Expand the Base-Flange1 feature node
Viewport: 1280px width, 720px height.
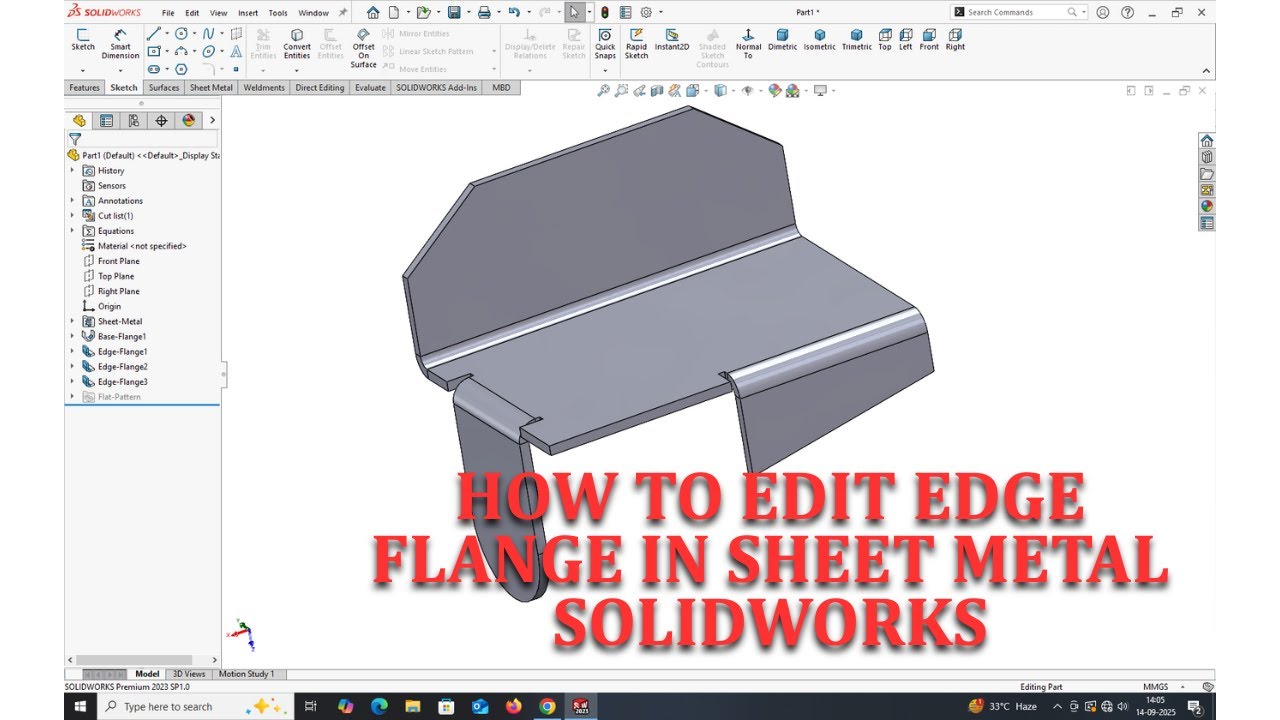72,336
